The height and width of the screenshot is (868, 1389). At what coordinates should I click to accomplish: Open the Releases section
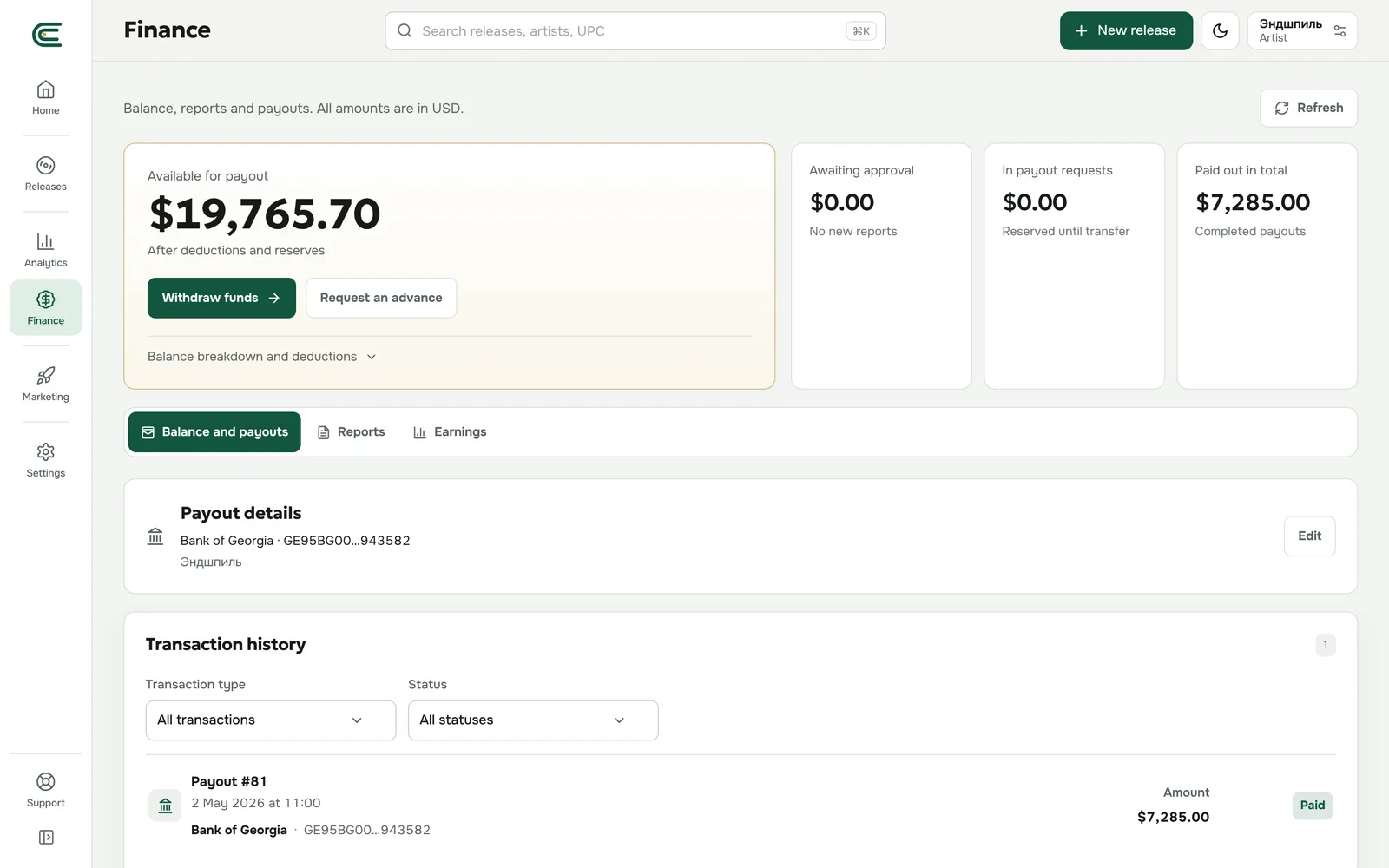point(46,174)
